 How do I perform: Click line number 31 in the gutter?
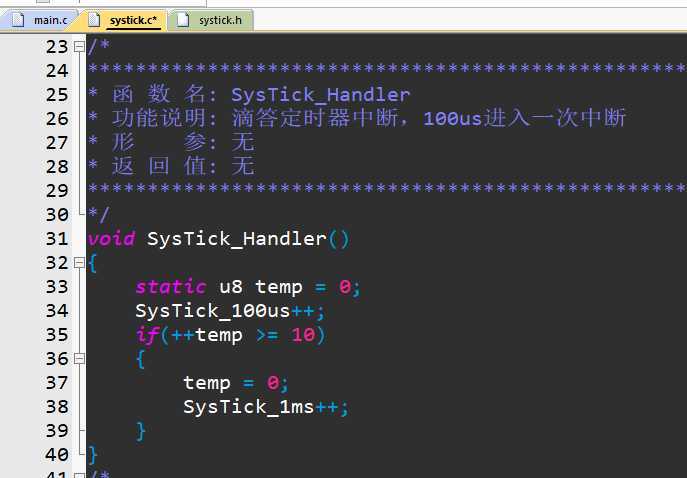[x=57, y=239]
